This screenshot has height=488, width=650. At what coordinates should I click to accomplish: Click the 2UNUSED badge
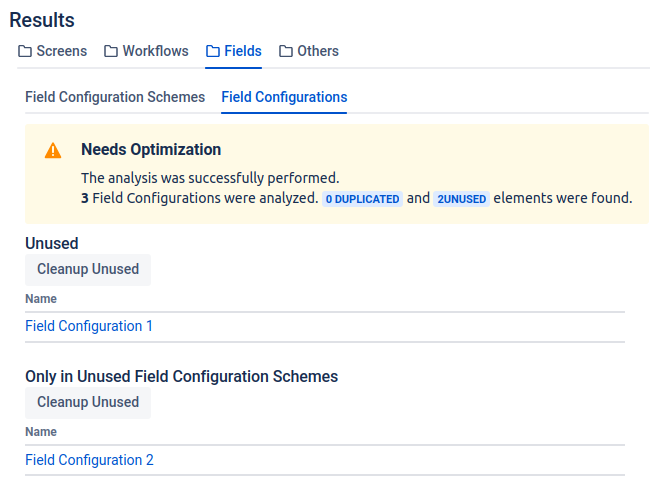[462, 199]
